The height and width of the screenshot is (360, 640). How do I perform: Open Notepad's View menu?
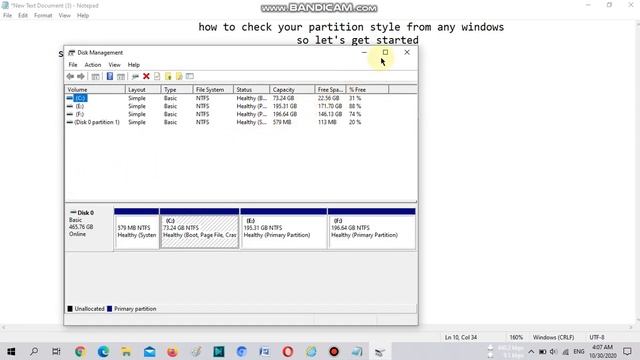click(64, 16)
